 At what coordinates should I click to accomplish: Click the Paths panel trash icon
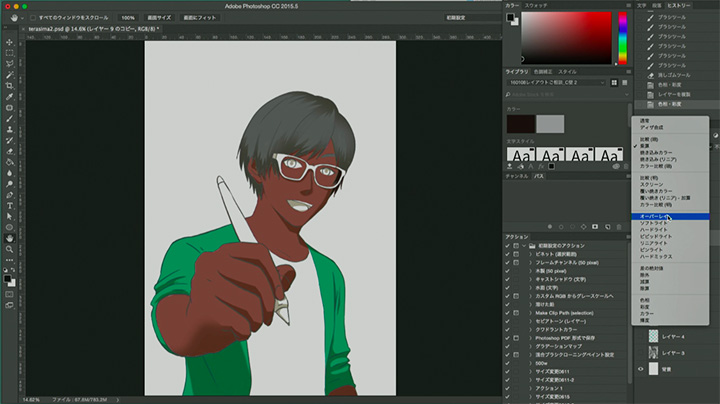(x=619, y=227)
